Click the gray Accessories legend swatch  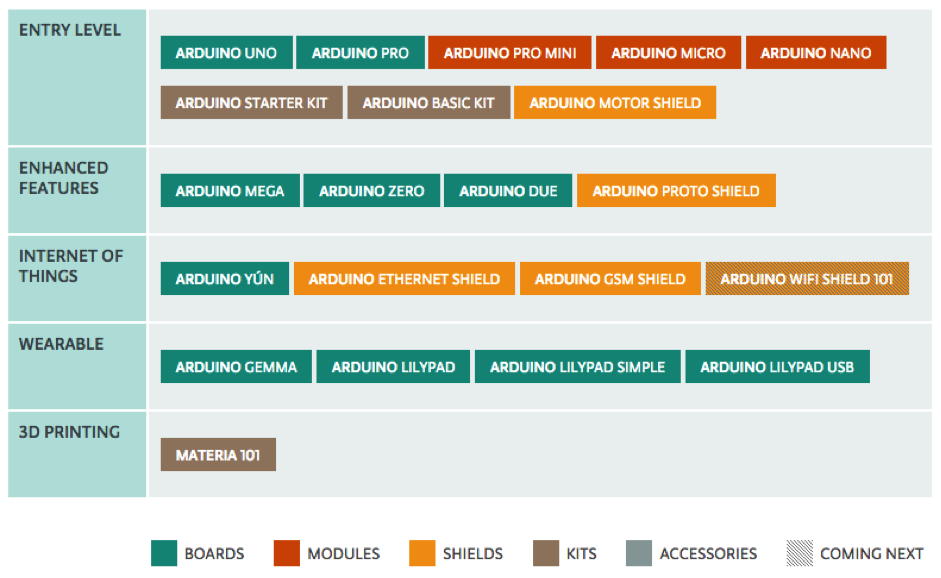tap(638, 553)
